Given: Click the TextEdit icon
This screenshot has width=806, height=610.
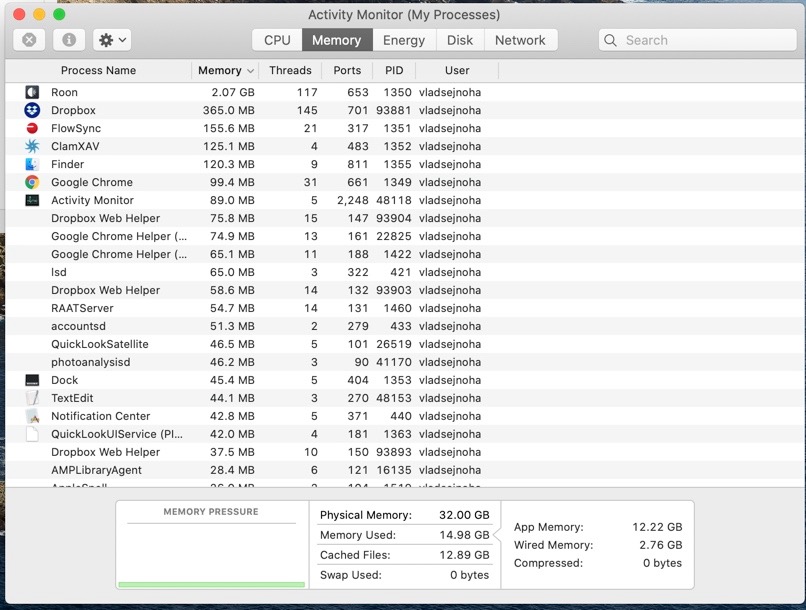Looking at the screenshot, I should point(32,398).
